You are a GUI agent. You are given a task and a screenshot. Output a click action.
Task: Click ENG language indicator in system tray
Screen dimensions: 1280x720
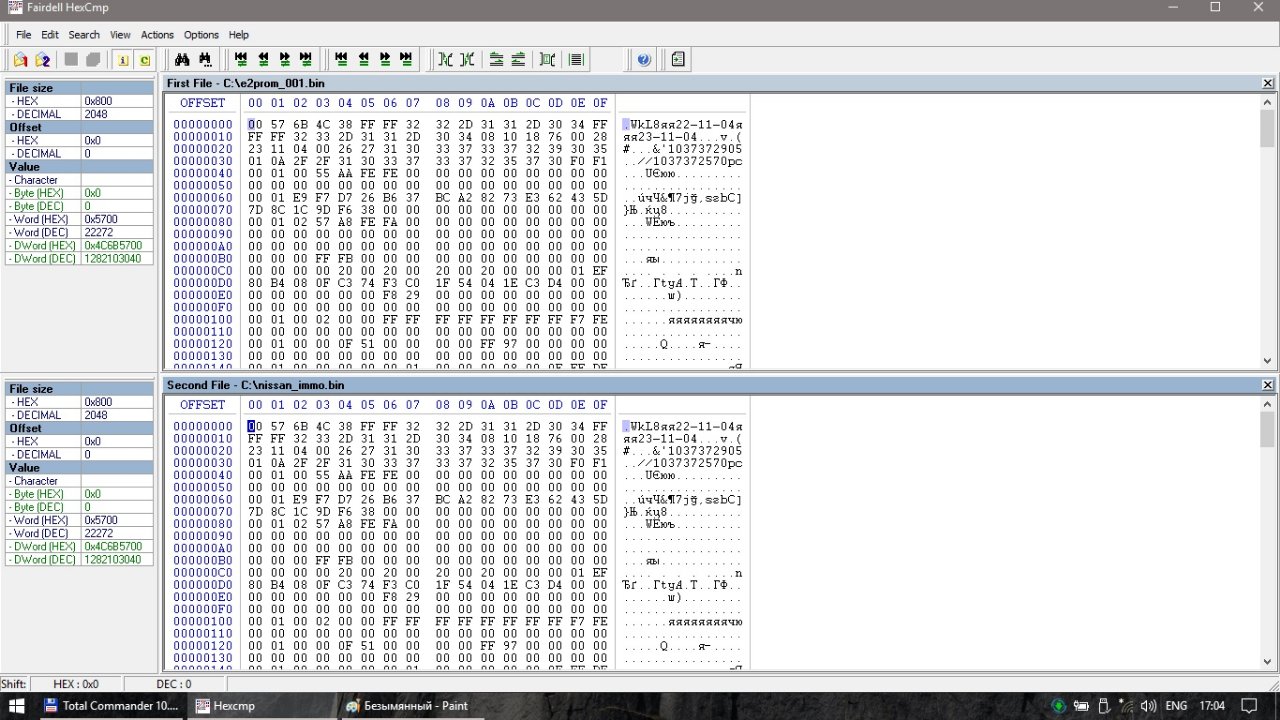[x=1175, y=706]
